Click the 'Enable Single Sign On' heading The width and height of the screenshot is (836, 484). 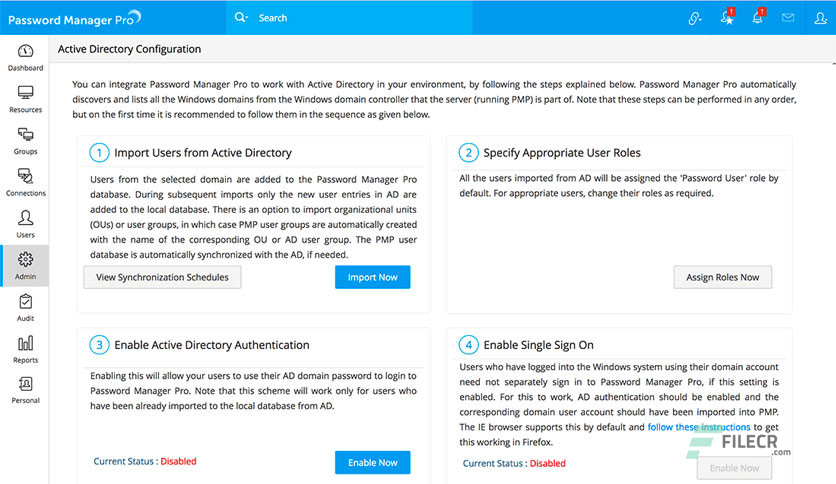click(538, 345)
